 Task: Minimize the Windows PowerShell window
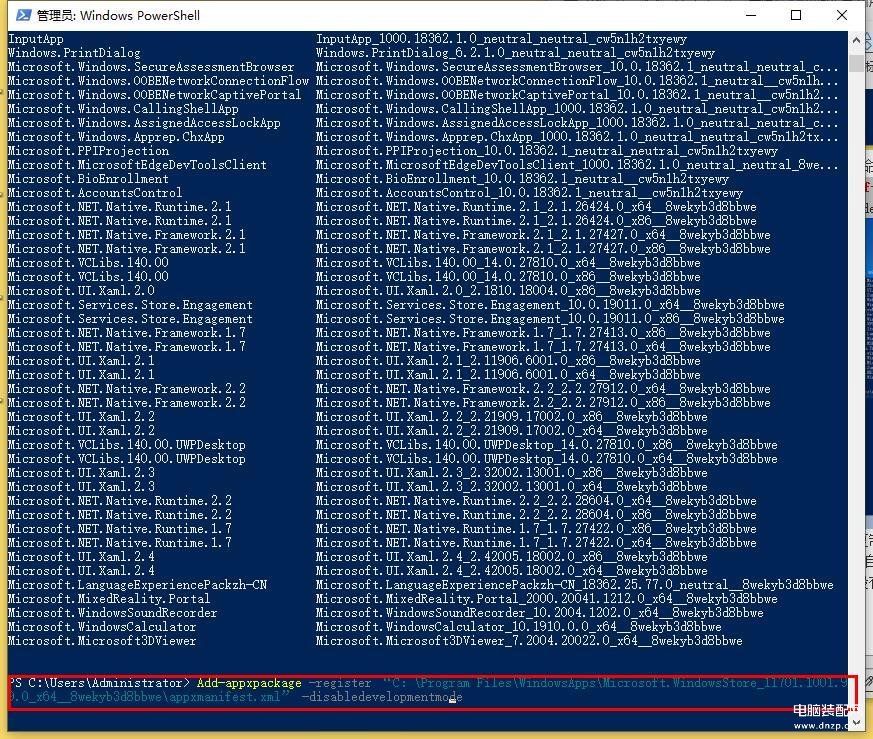(x=751, y=15)
